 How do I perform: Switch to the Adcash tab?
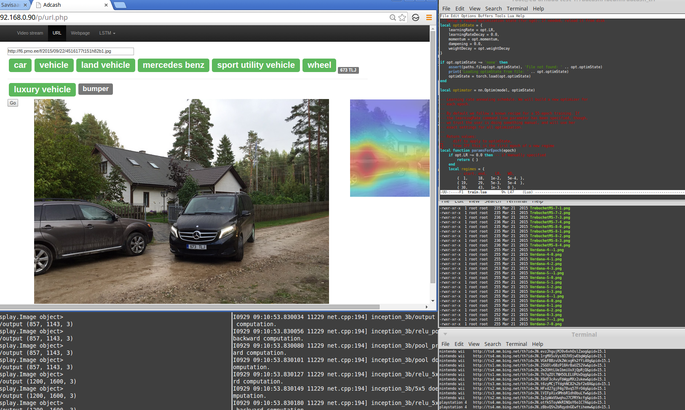(68, 5)
